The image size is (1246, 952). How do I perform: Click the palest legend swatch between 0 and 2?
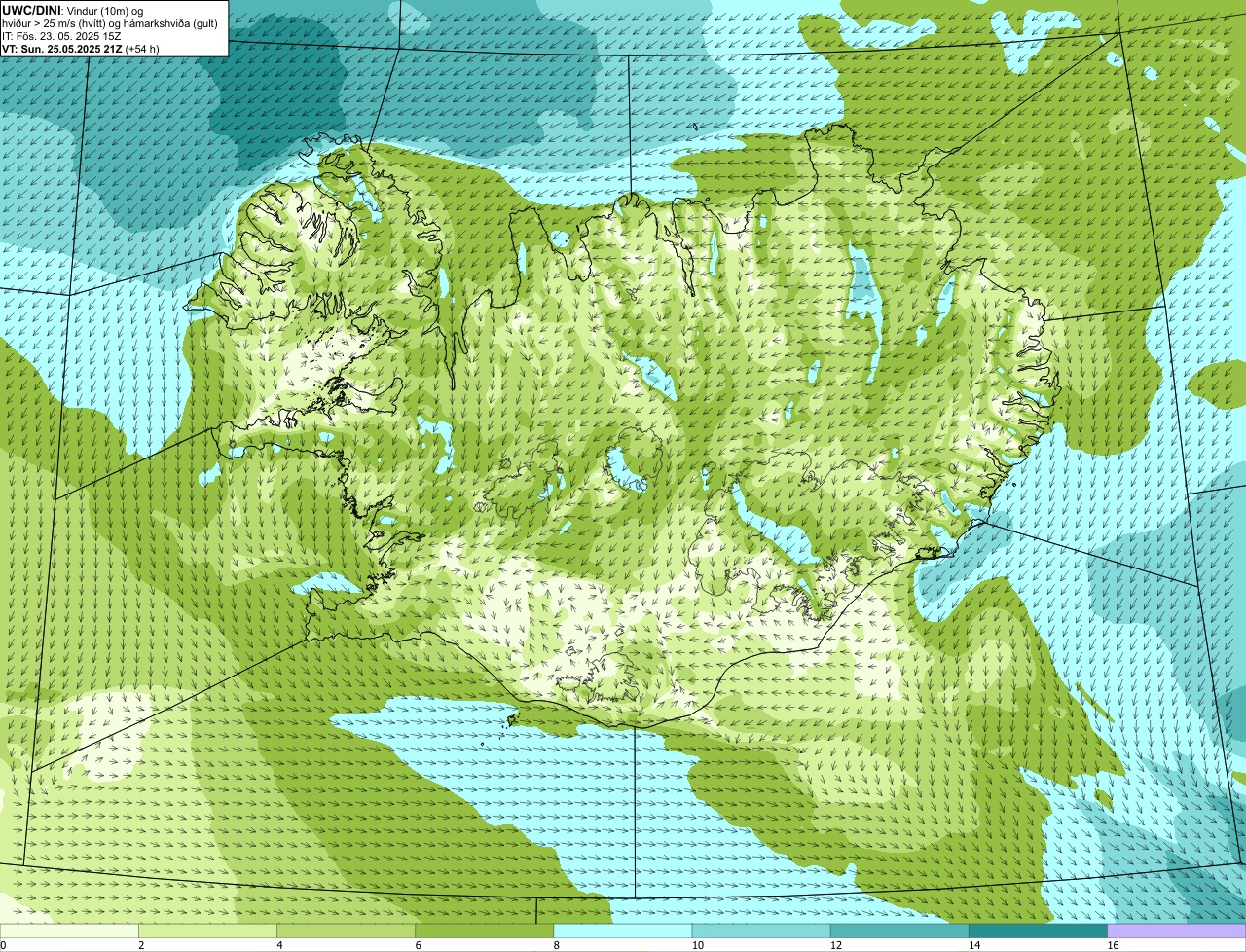(x=69, y=932)
